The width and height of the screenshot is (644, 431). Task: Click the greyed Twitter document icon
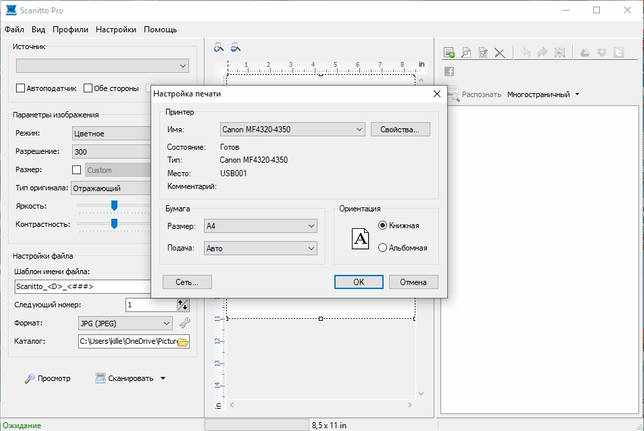pos(619,52)
